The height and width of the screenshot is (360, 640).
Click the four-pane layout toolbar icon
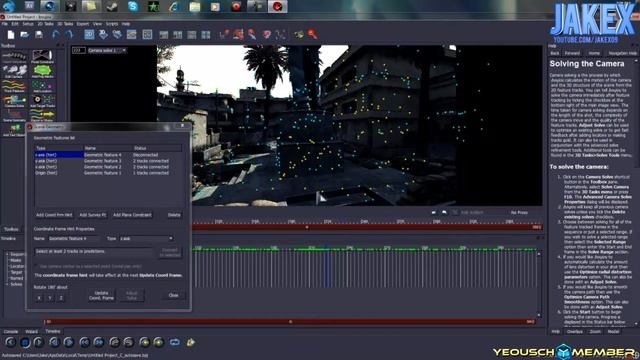click(x=206, y=35)
